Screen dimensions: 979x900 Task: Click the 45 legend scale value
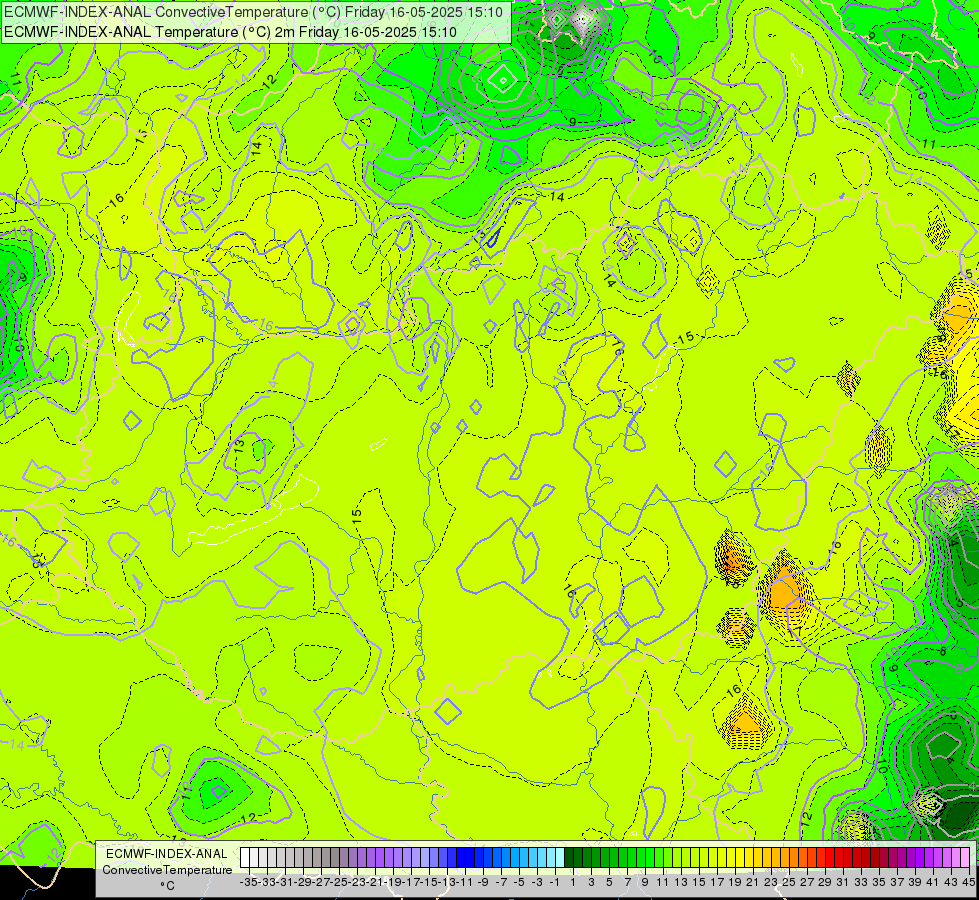pos(969,883)
